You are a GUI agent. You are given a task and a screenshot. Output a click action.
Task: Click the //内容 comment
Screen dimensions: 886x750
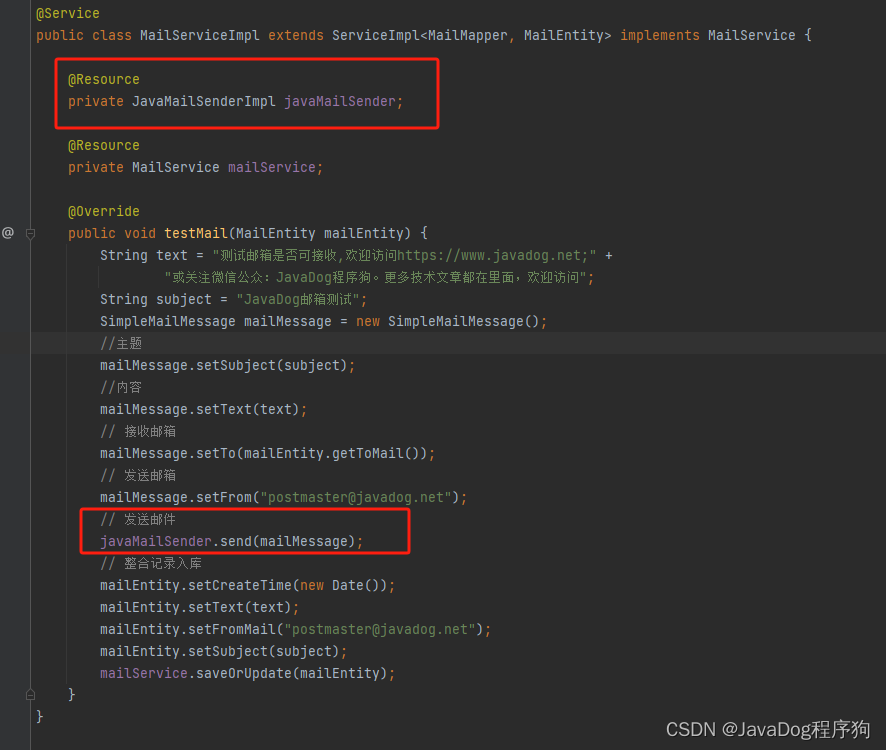tap(121, 388)
